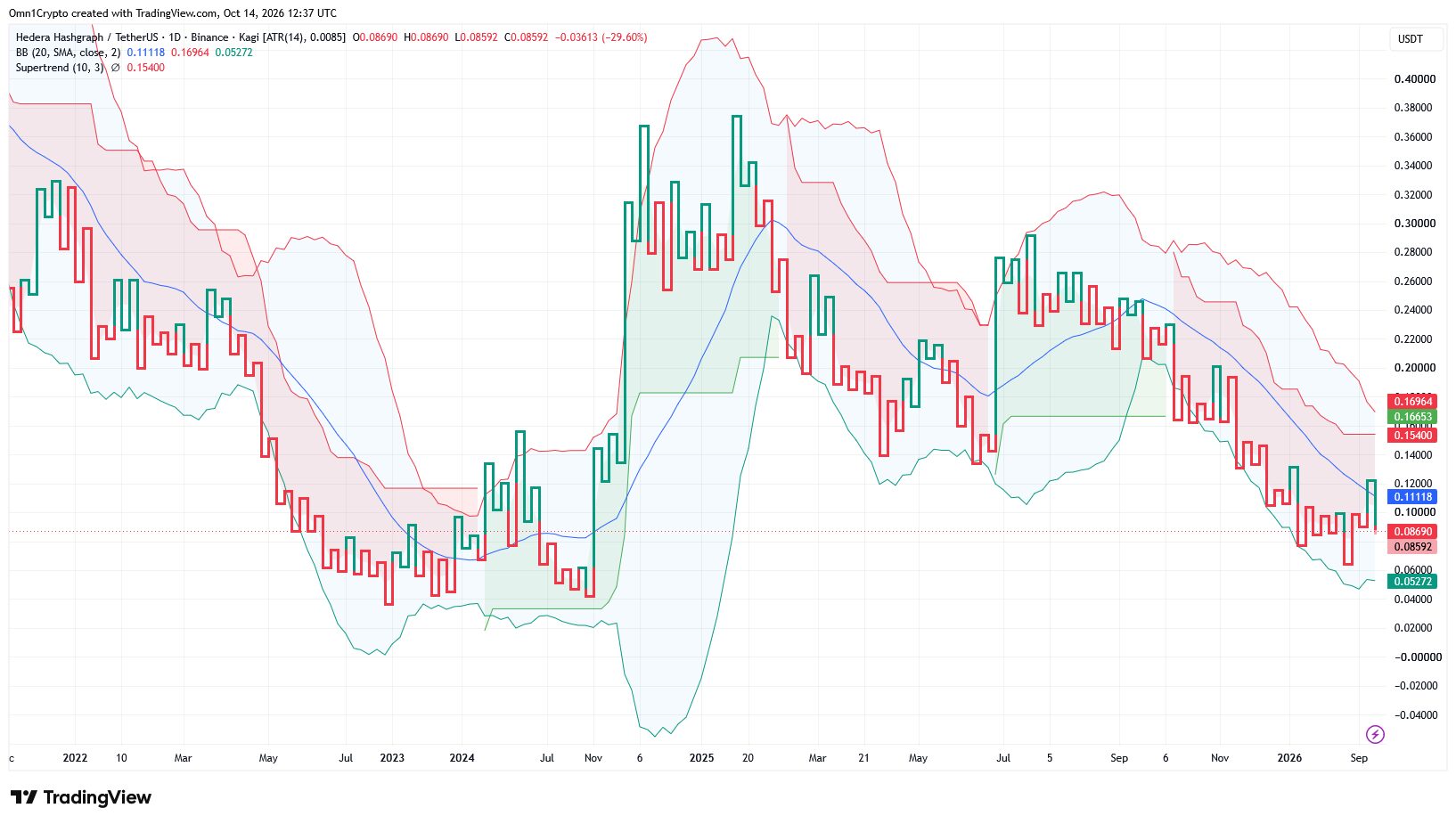
Task: Click the 0.20000 price scale value
Action: (1415, 368)
